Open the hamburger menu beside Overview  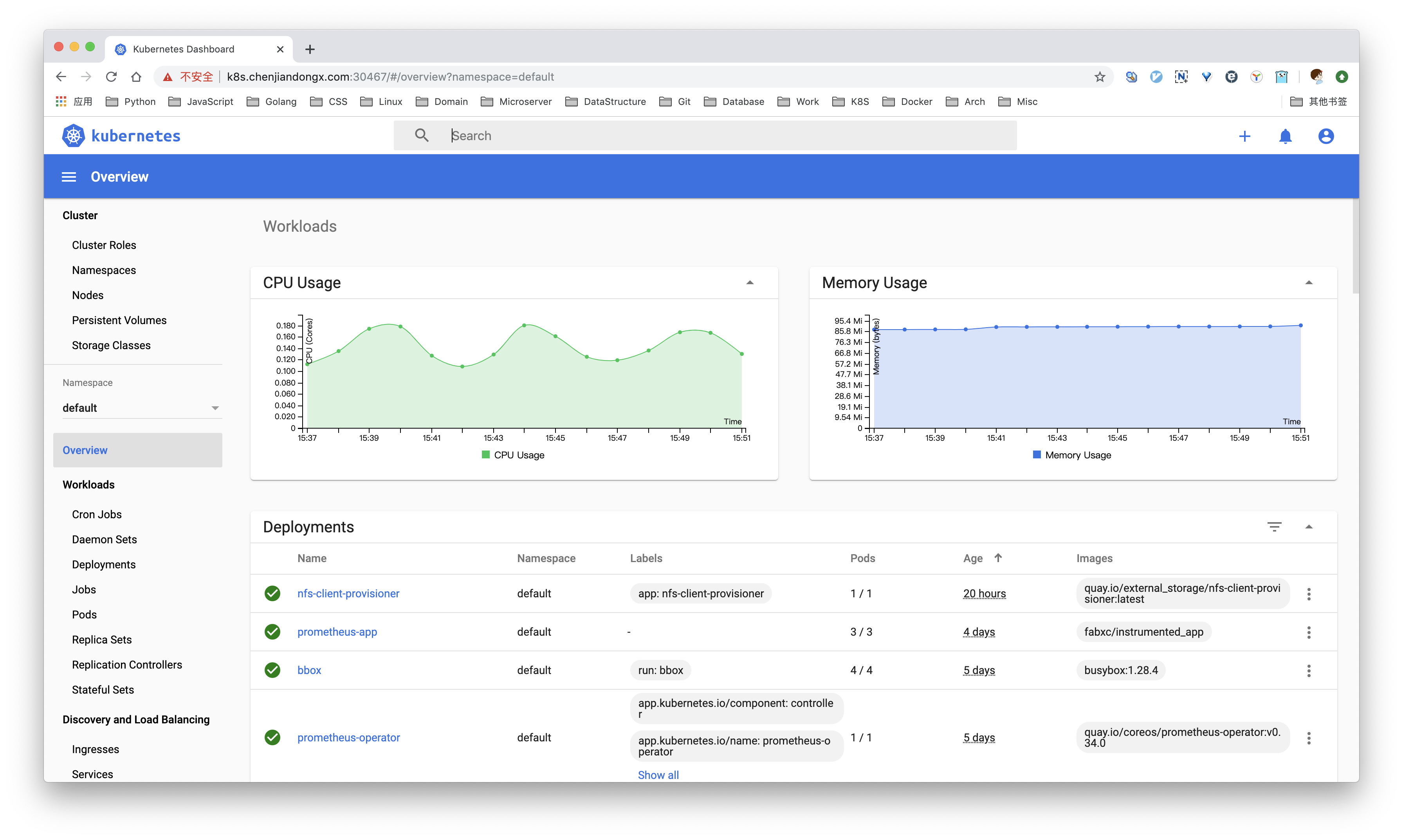[x=69, y=177]
